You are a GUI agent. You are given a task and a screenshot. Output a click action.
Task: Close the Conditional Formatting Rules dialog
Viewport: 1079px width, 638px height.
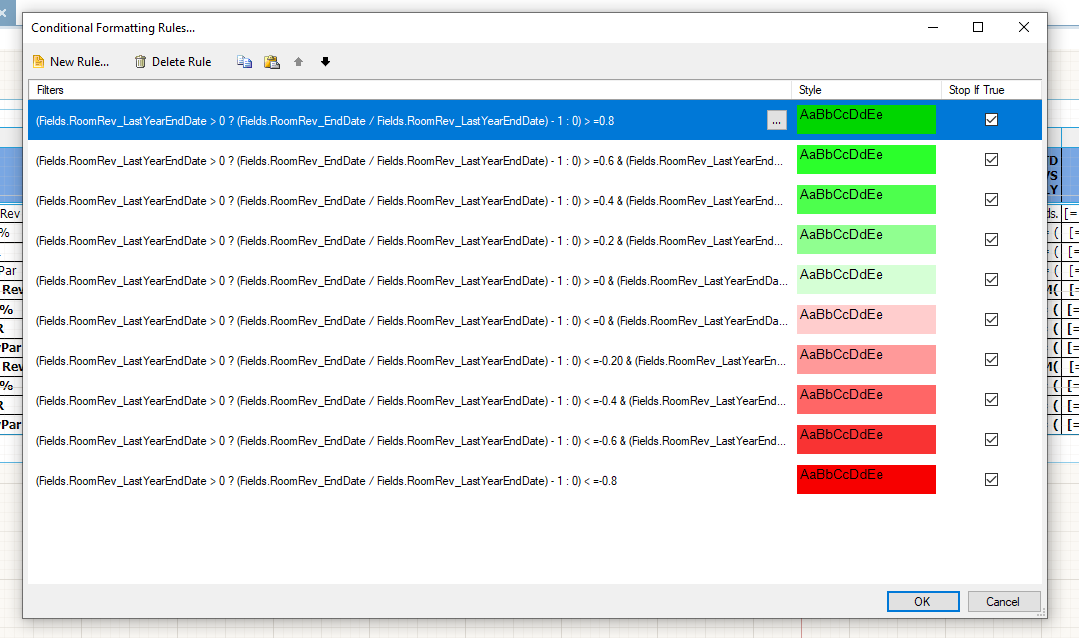(1024, 28)
